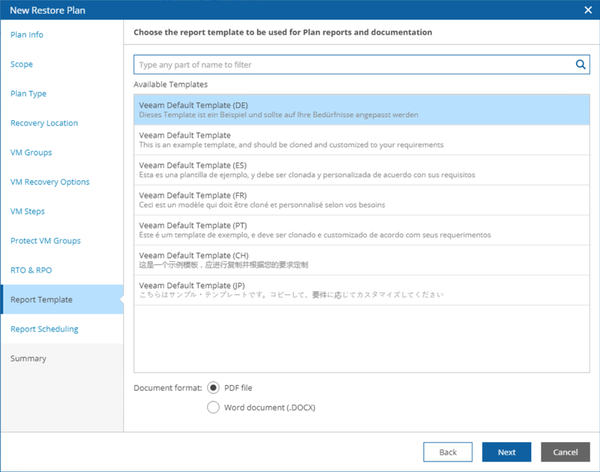
Task: Switch to Plan Type step
Action: pyautogui.click(x=27, y=94)
